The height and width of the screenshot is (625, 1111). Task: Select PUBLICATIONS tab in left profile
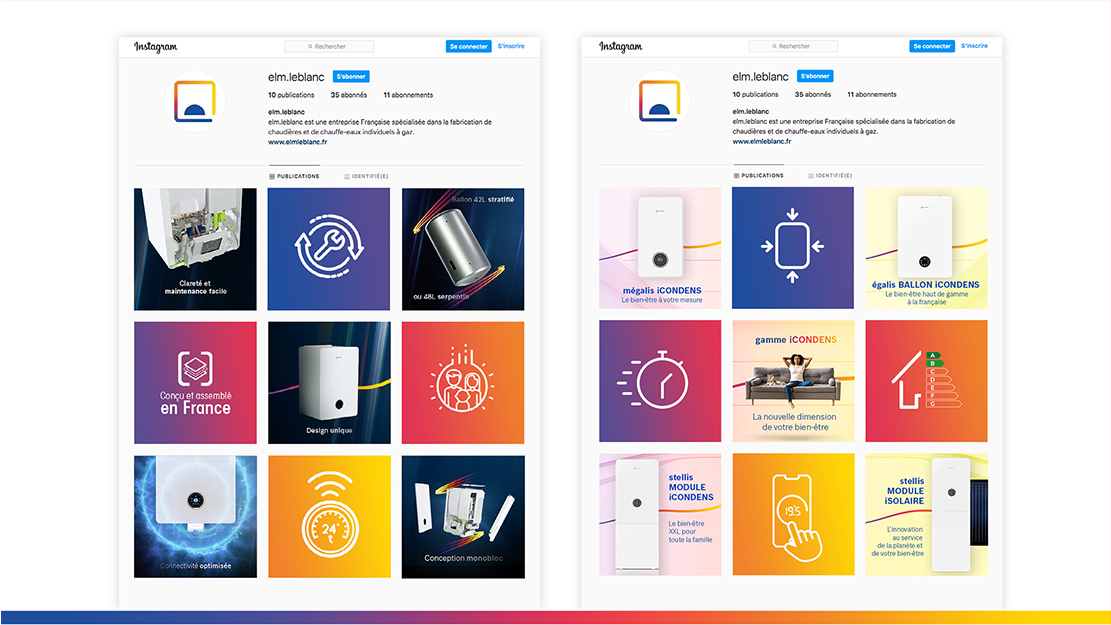click(294, 176)
